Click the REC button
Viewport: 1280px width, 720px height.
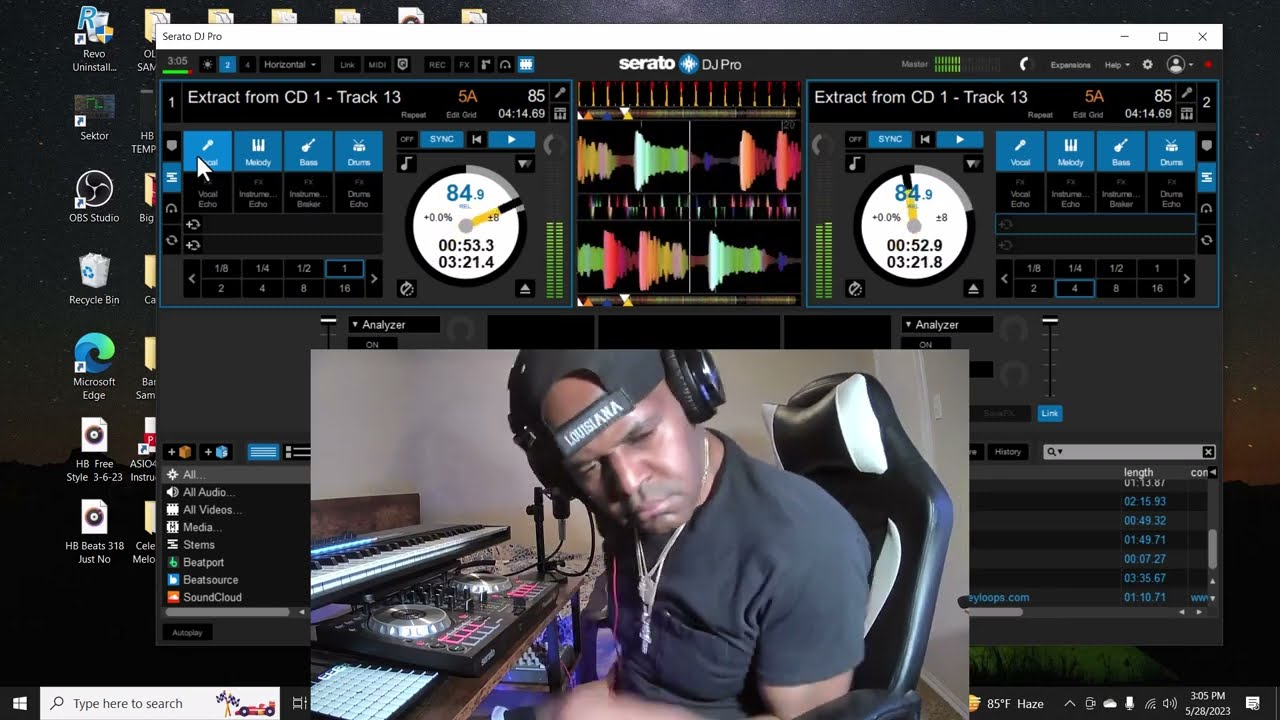point(437,64)
